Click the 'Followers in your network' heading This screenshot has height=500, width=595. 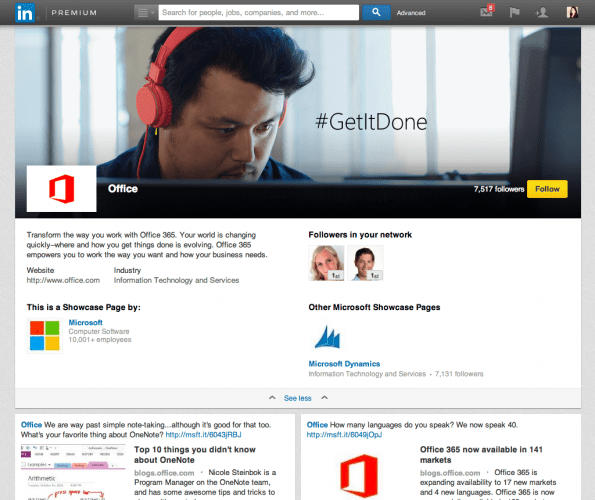pyautogui.click(x=360, y=235)
